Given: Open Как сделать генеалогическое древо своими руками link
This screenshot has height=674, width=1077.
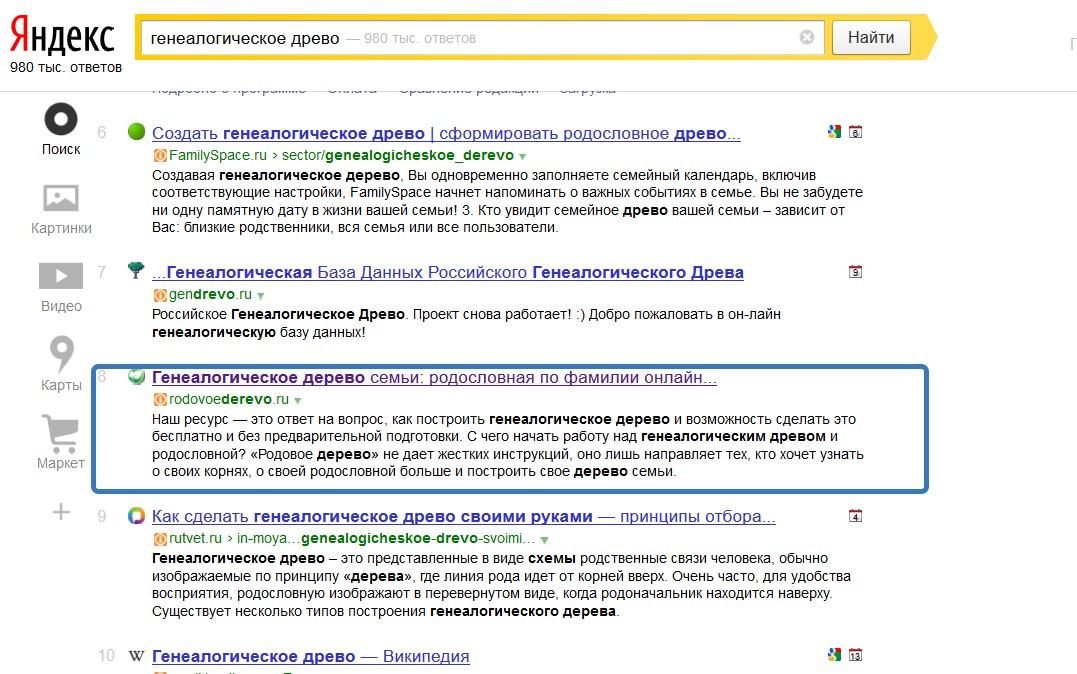Looking at the screenshot, I should pos(464,517).
